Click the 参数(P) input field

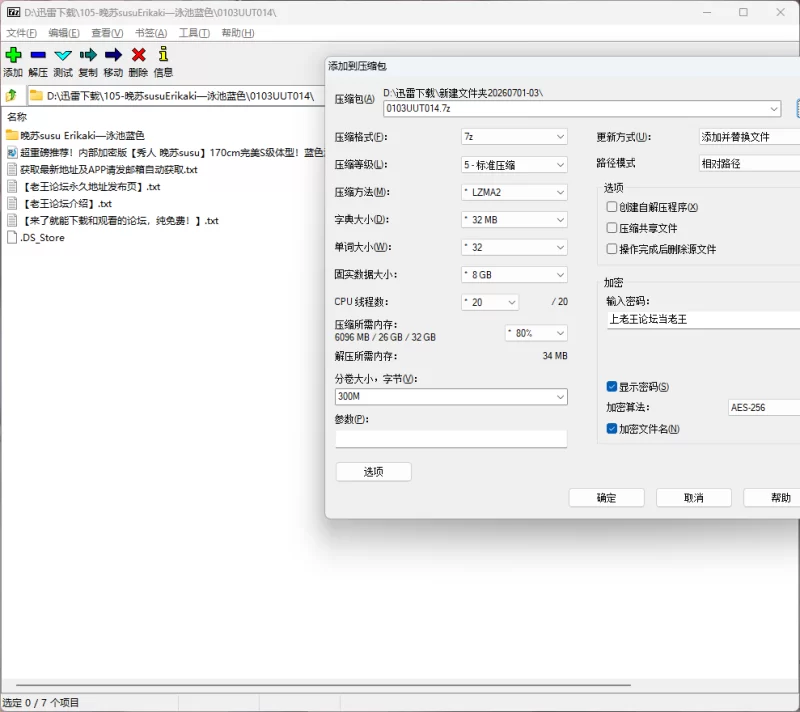point(451,439)
